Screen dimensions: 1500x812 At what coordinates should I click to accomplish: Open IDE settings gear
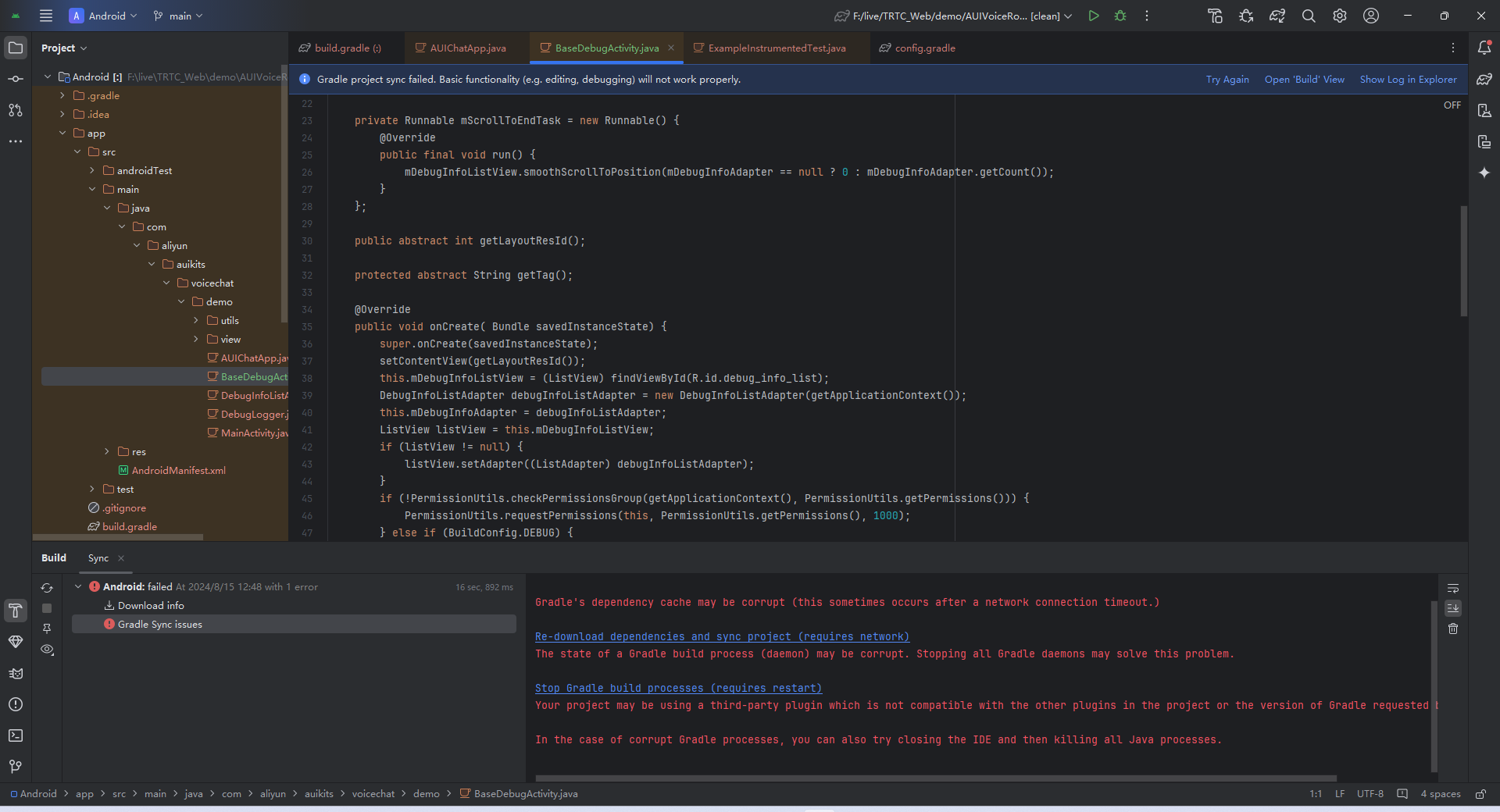pos(1340,16)
